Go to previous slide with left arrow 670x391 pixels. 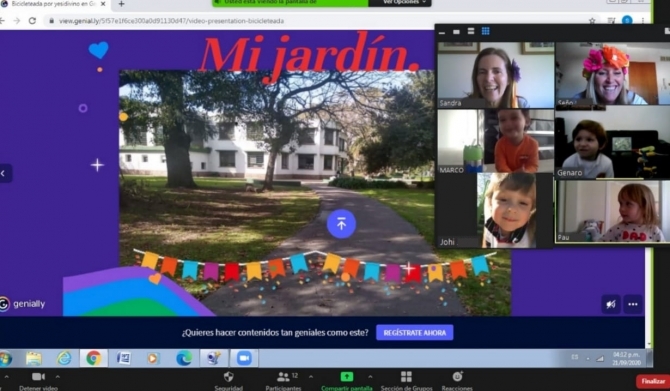[x=4, y=173]
